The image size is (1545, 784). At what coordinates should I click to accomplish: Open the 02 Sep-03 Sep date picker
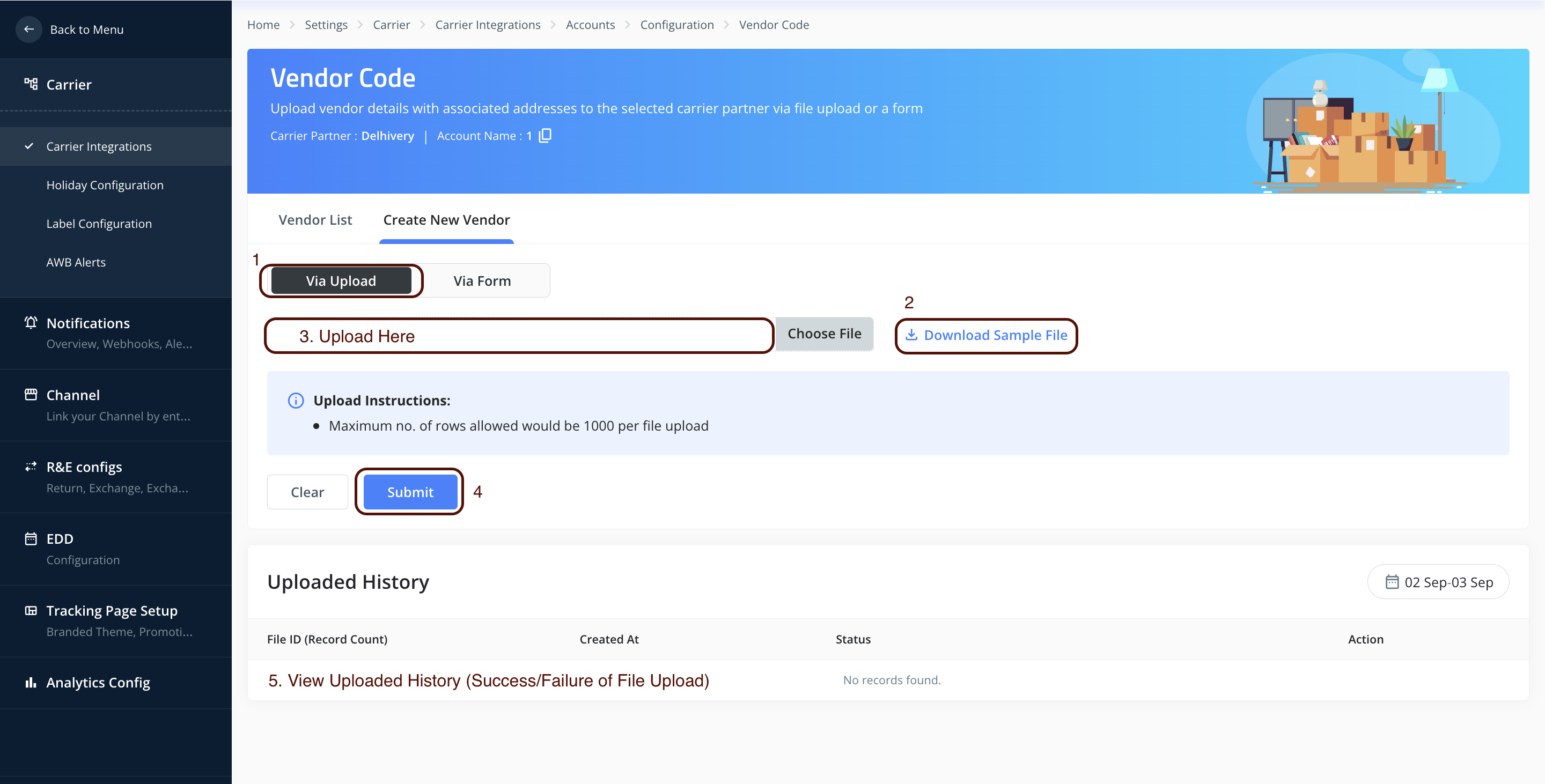pyautogui.click(x=1438, y=582)
